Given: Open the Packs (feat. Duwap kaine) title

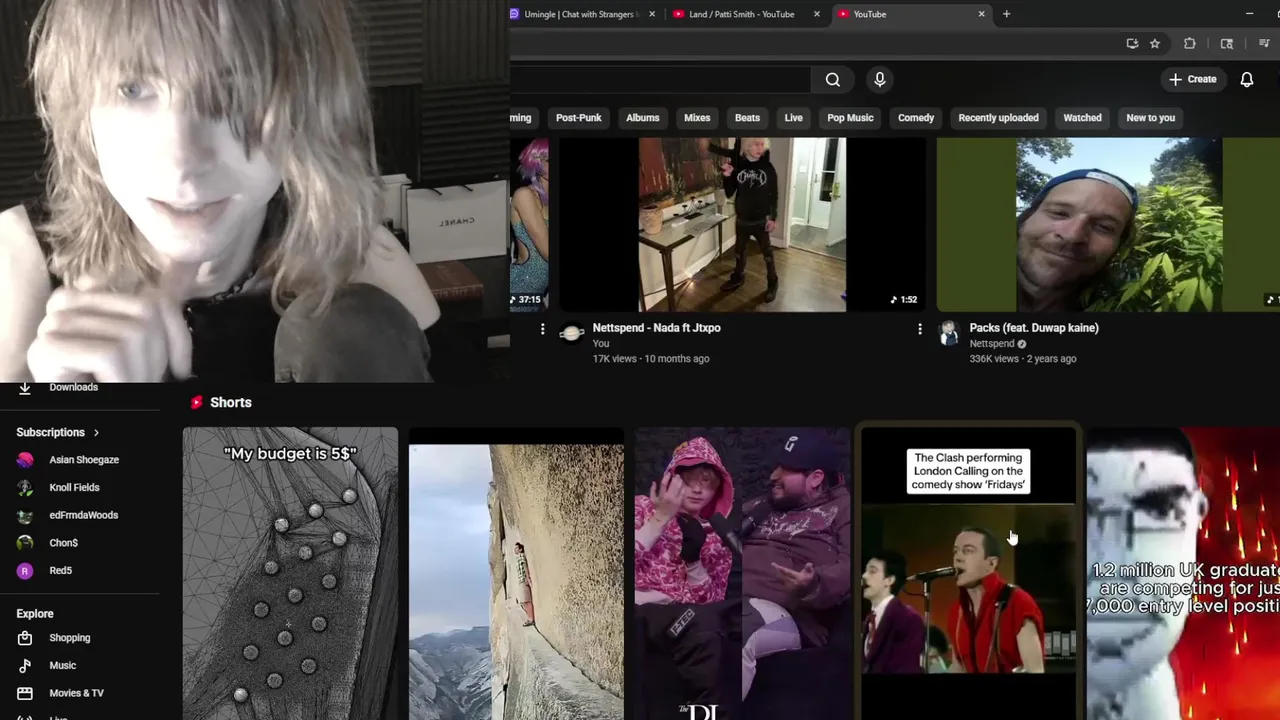Looking at the screenshot, I should coord(1034,328).
